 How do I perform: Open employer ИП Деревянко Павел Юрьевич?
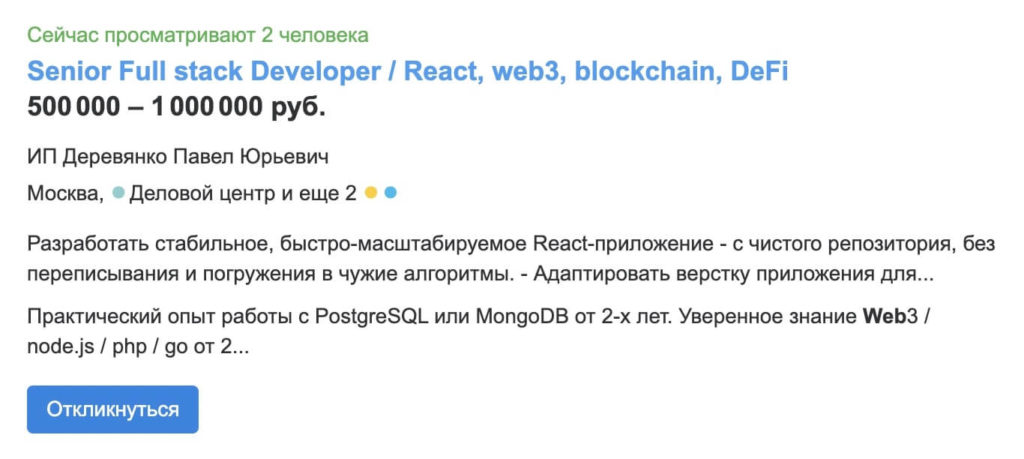coord(178,157)
